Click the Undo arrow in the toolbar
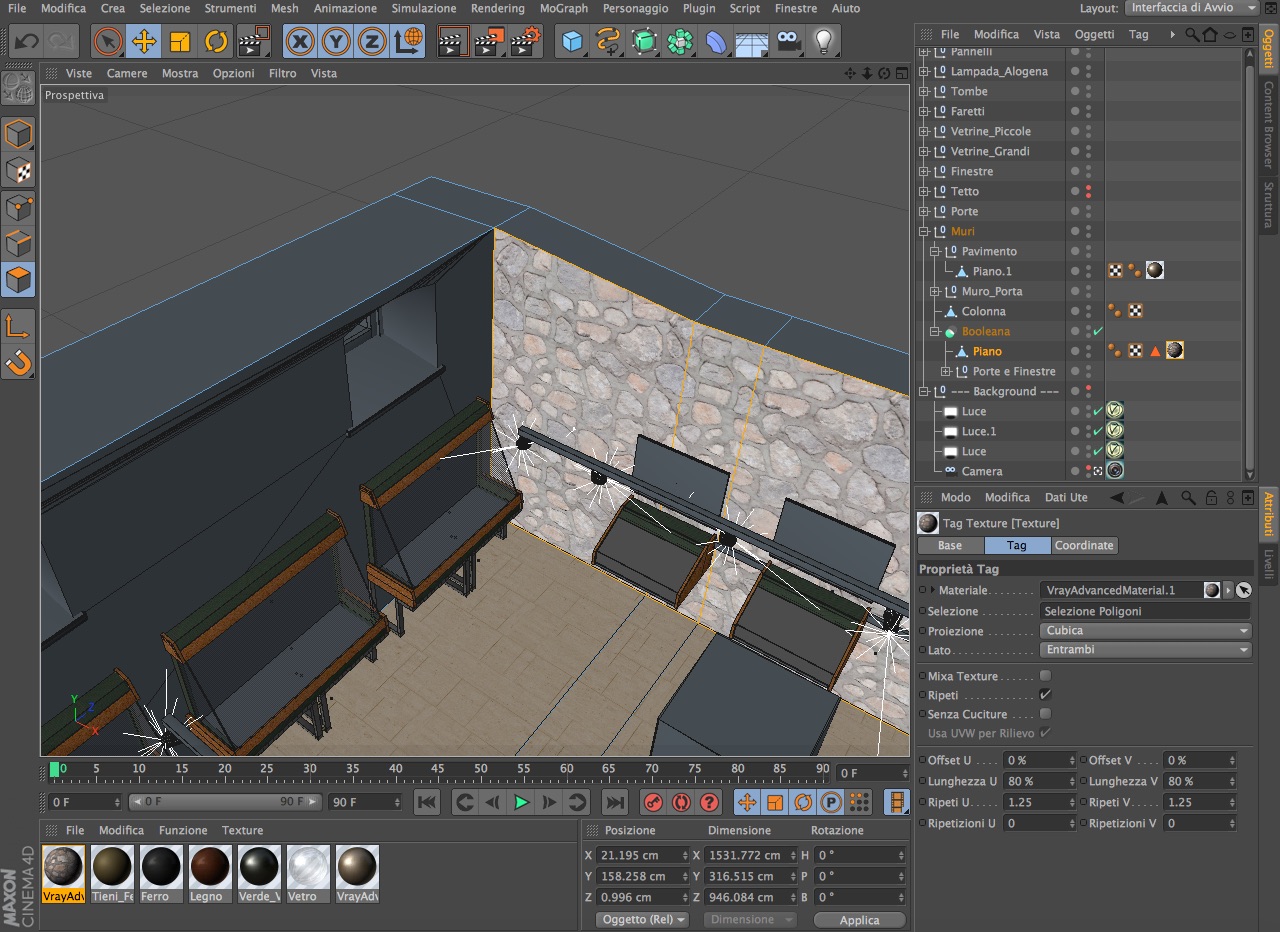 point(27,42)
